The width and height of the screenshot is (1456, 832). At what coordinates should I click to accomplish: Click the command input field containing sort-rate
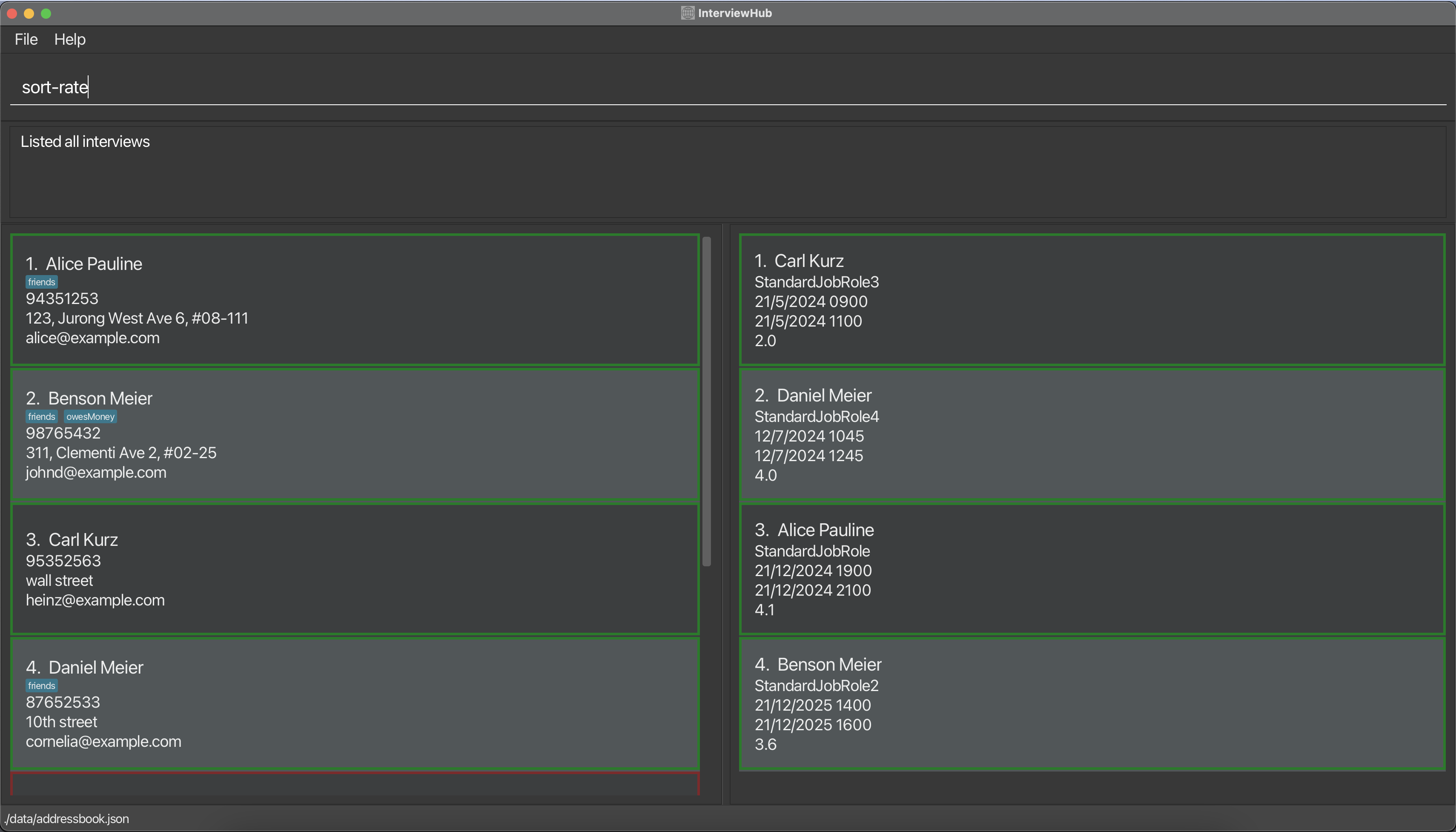728,87
